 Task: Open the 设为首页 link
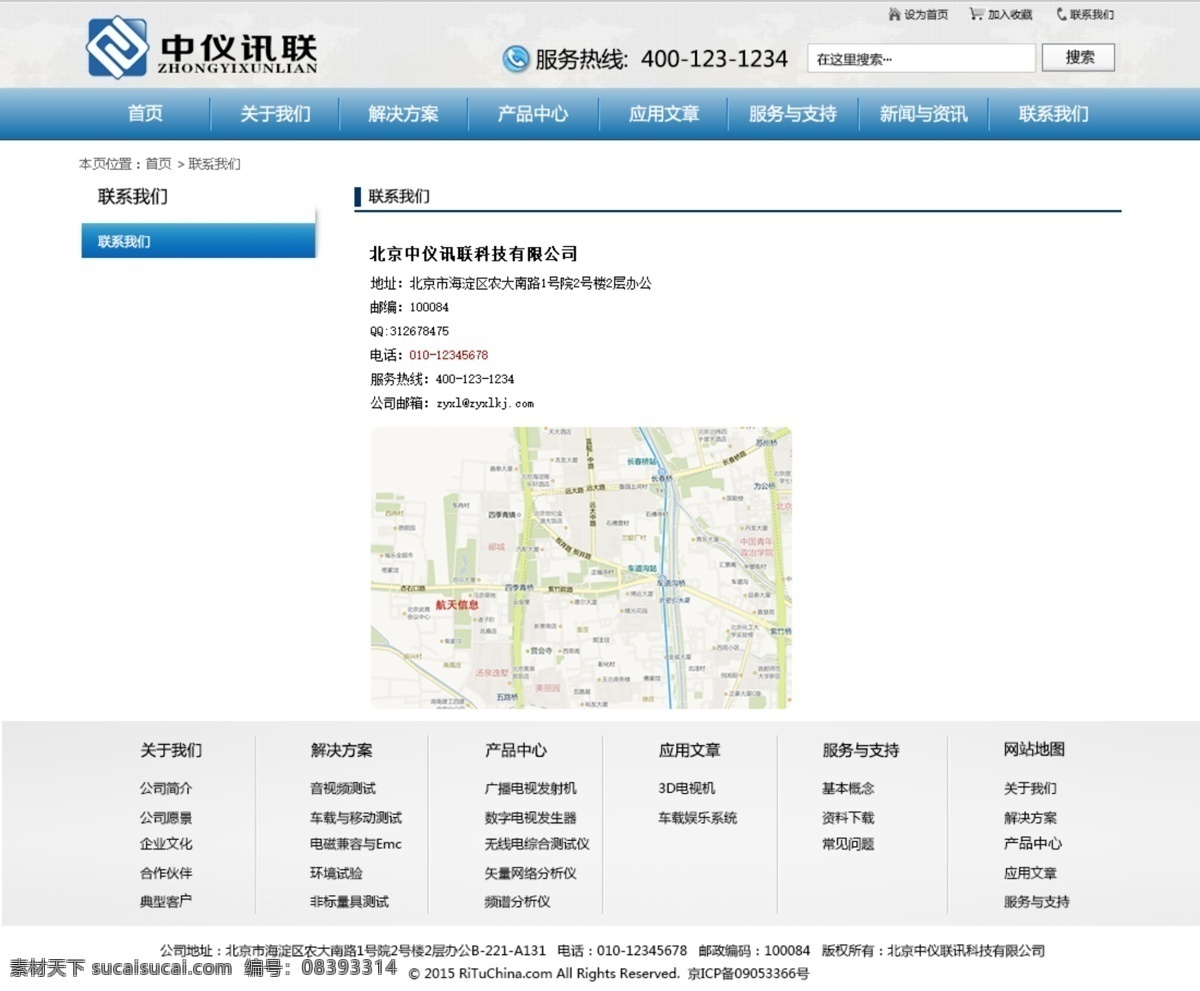[926, 15]
